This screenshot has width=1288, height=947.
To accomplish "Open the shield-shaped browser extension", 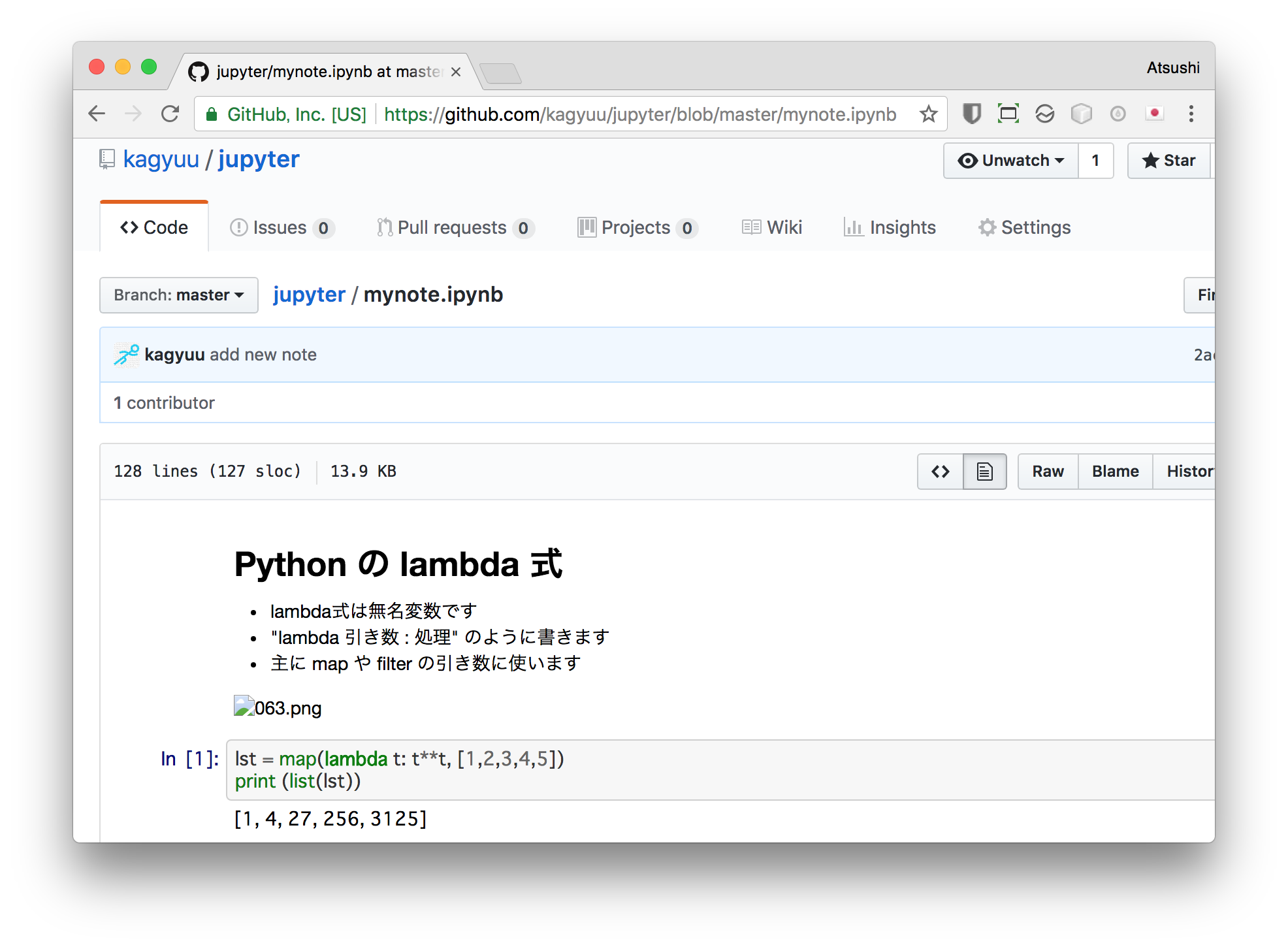I will pos(973,113).
